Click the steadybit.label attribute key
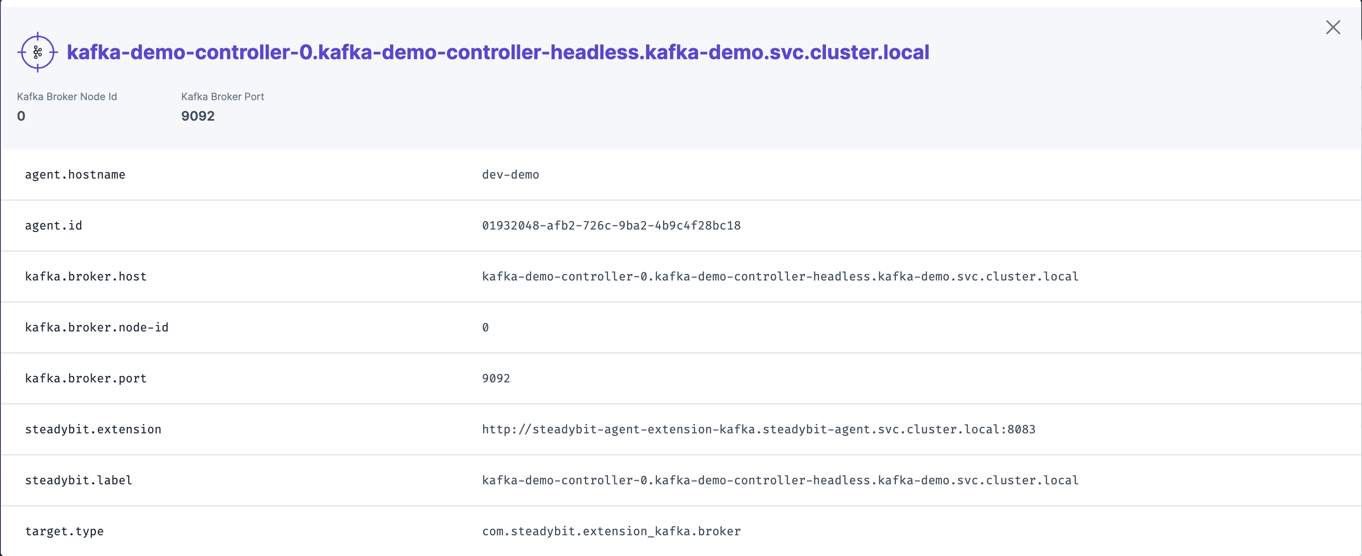This screenshot has height=556, width=1362. click(79, 480)
